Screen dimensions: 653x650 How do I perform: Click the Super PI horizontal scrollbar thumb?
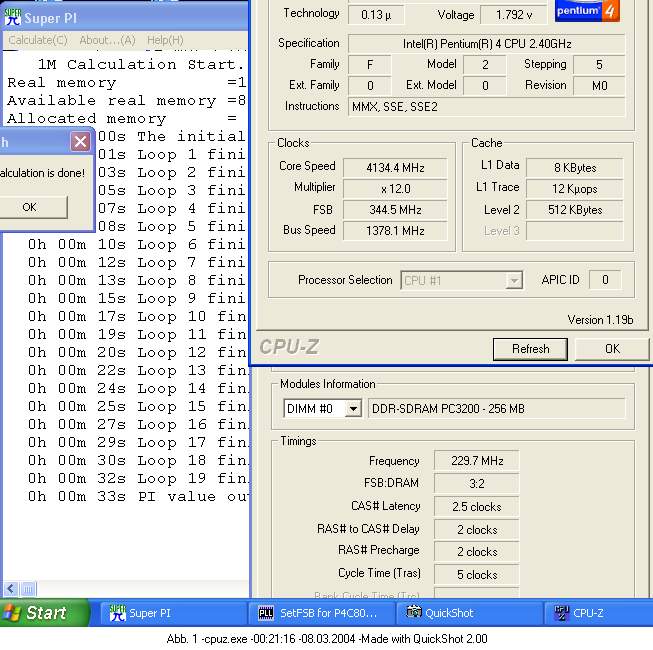pos(28,589)
